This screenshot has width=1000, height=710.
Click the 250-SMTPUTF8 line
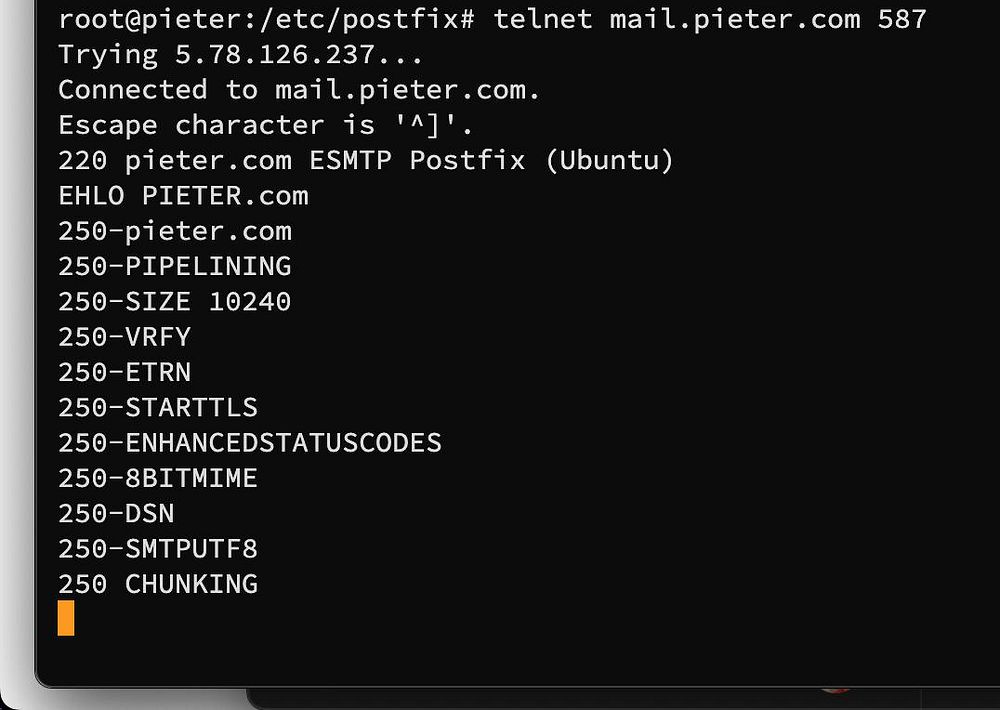pyautogui.click(x=158, y=549)
